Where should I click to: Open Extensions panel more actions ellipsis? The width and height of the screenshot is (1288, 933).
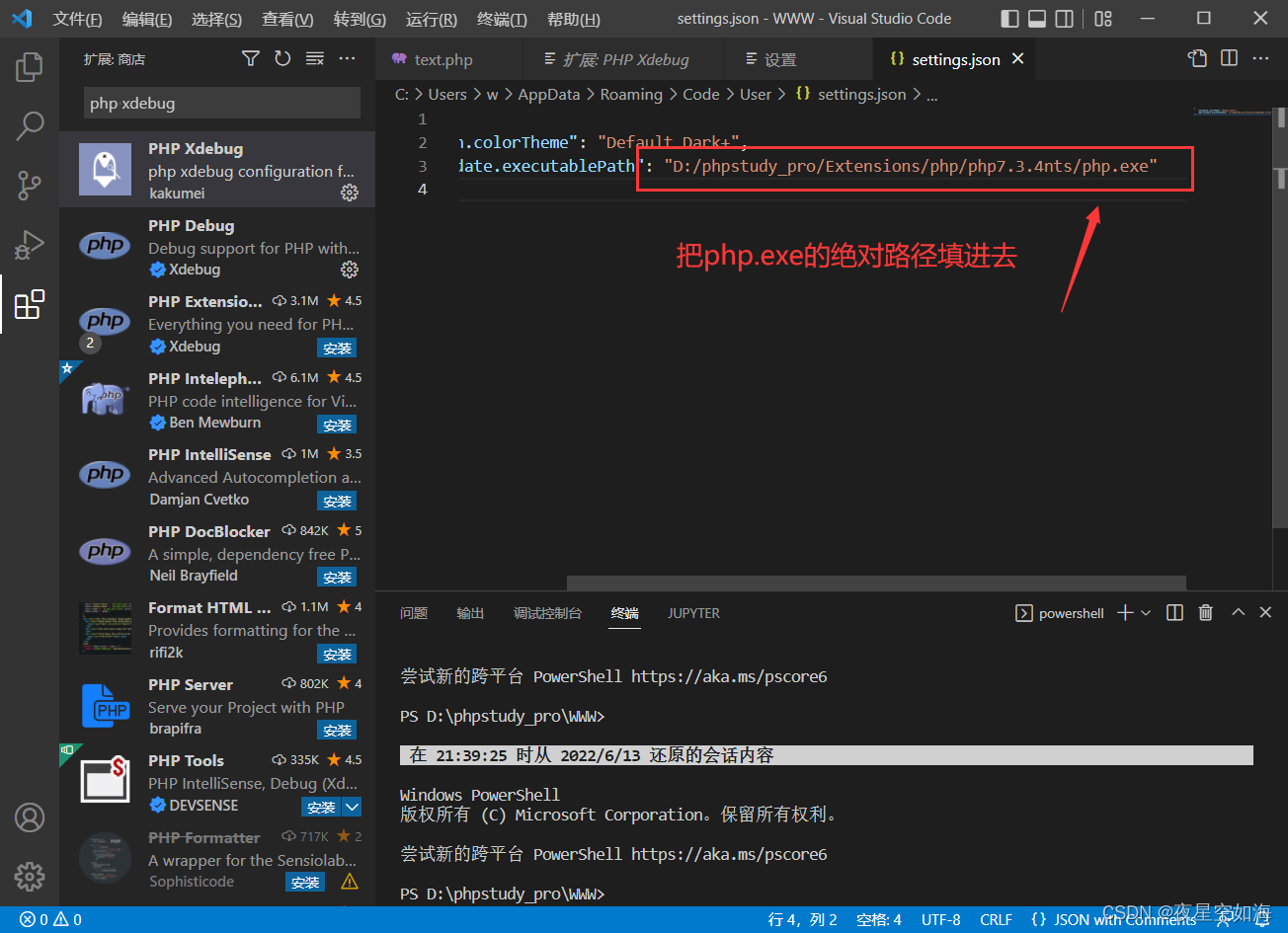pyautogui.click(x=347, y=59)
